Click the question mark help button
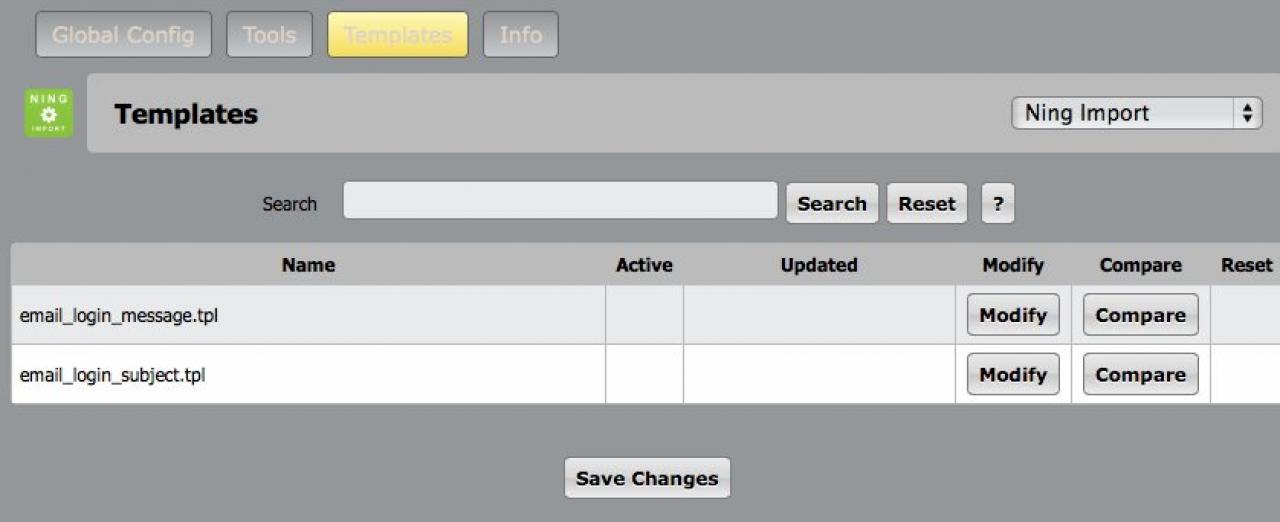The image size is (1280, 522). 997,203
